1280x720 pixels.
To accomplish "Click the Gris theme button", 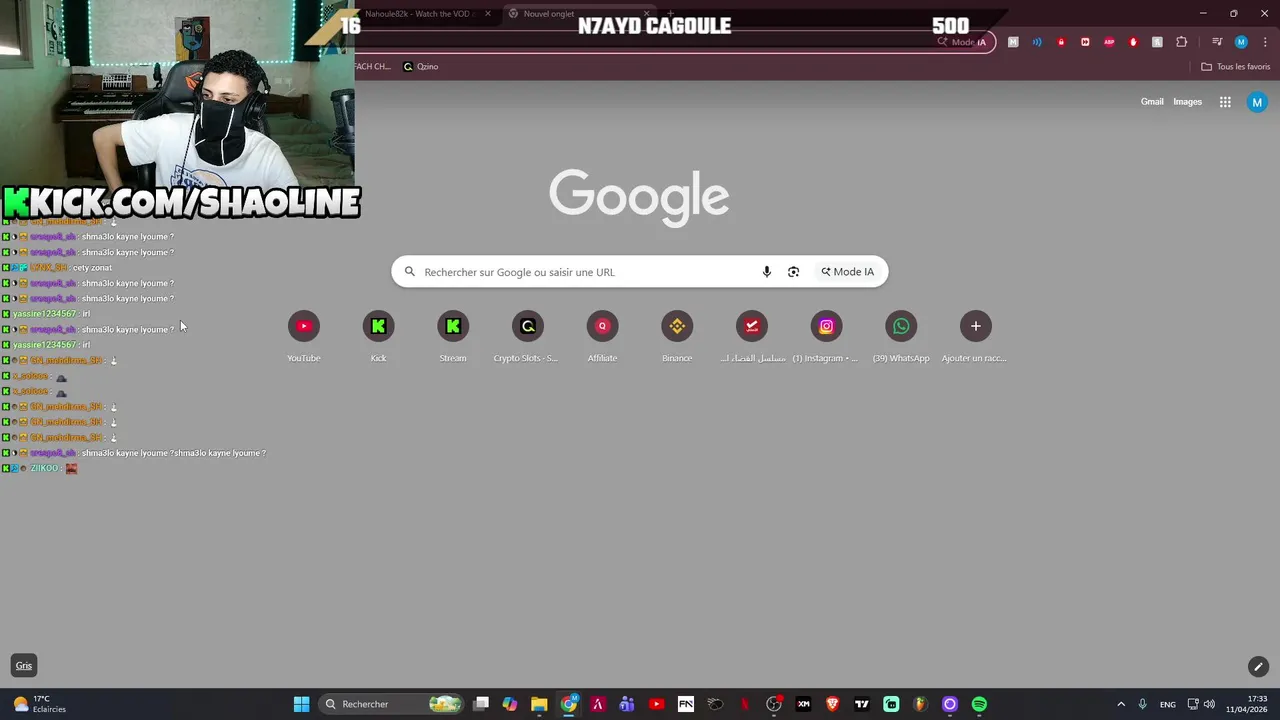I will click(24, 666).
